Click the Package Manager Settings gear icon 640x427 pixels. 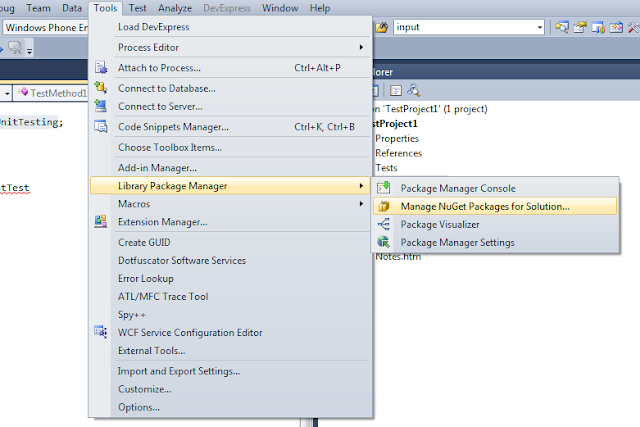(383, 242)
